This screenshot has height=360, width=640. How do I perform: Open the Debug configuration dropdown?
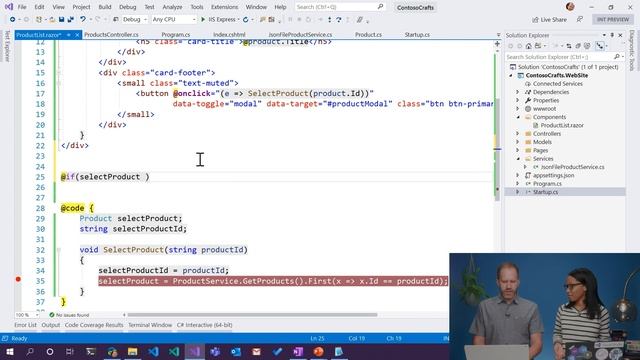point(135,20)
